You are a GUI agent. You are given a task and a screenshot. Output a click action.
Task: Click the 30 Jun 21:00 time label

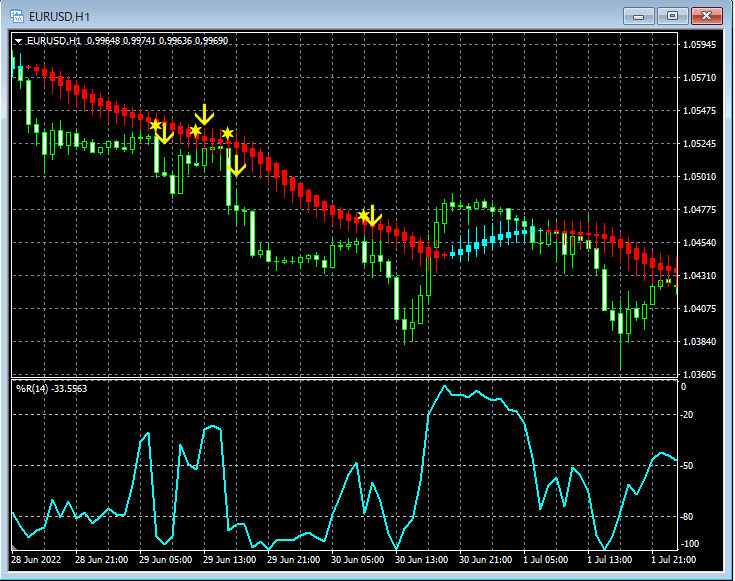point(486,559)
